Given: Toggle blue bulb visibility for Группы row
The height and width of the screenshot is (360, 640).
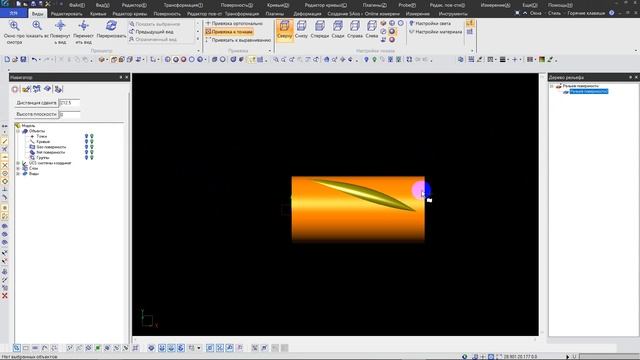Looking at the screenshot, I should pos(86,158).
